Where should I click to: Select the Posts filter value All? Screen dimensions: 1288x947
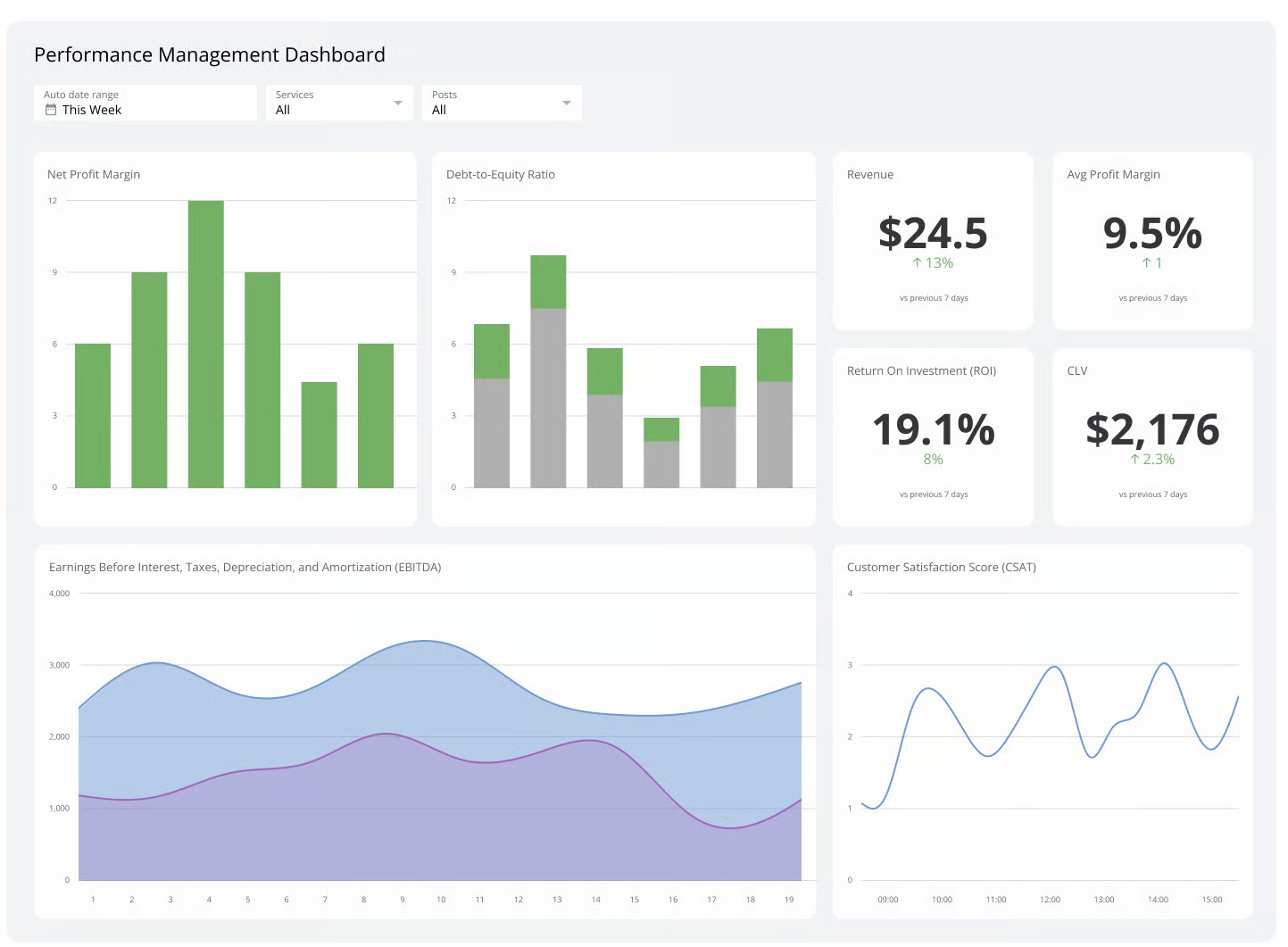coord(439,110)
